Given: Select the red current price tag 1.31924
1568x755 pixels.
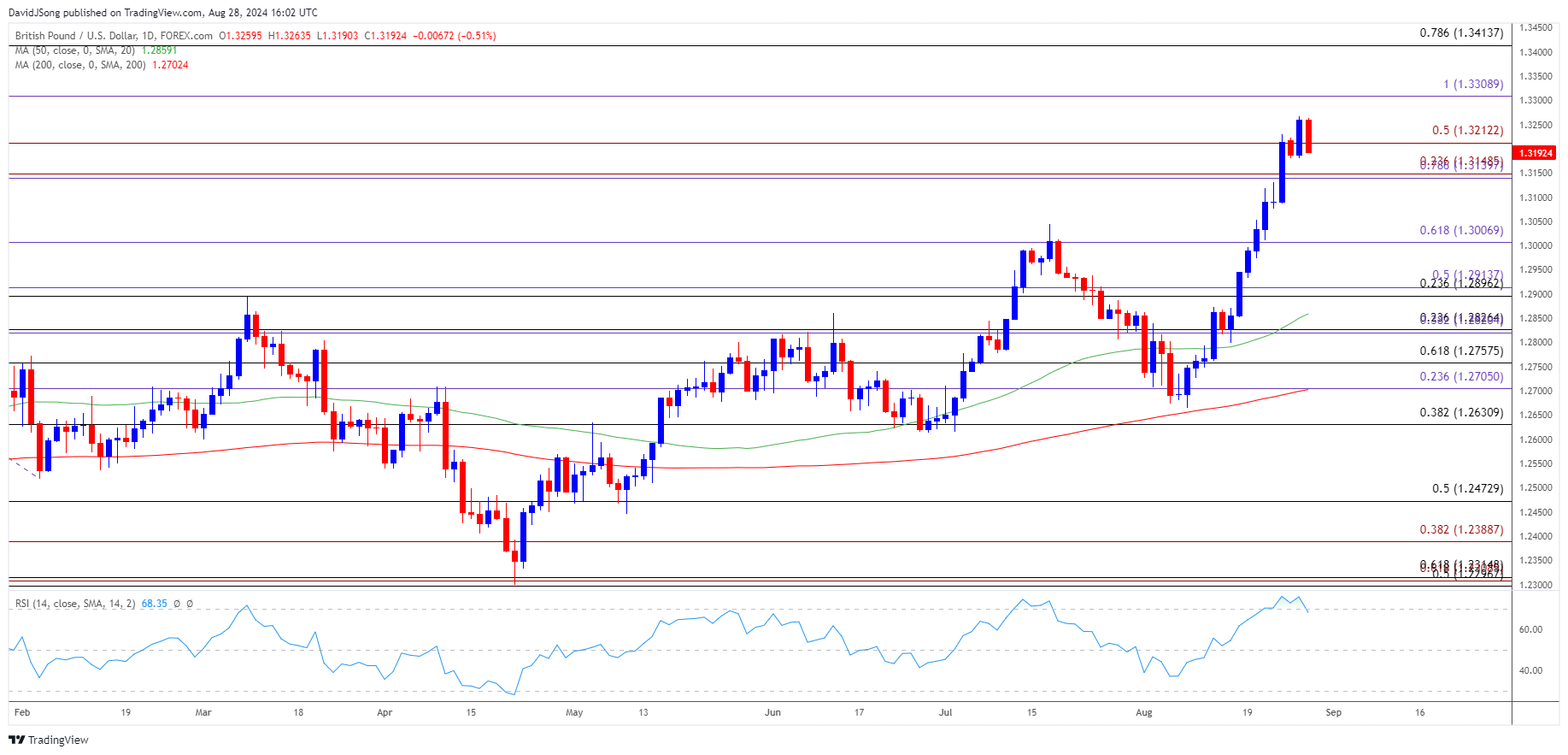Looking at the screenshot, I should tap(1534, 153).
